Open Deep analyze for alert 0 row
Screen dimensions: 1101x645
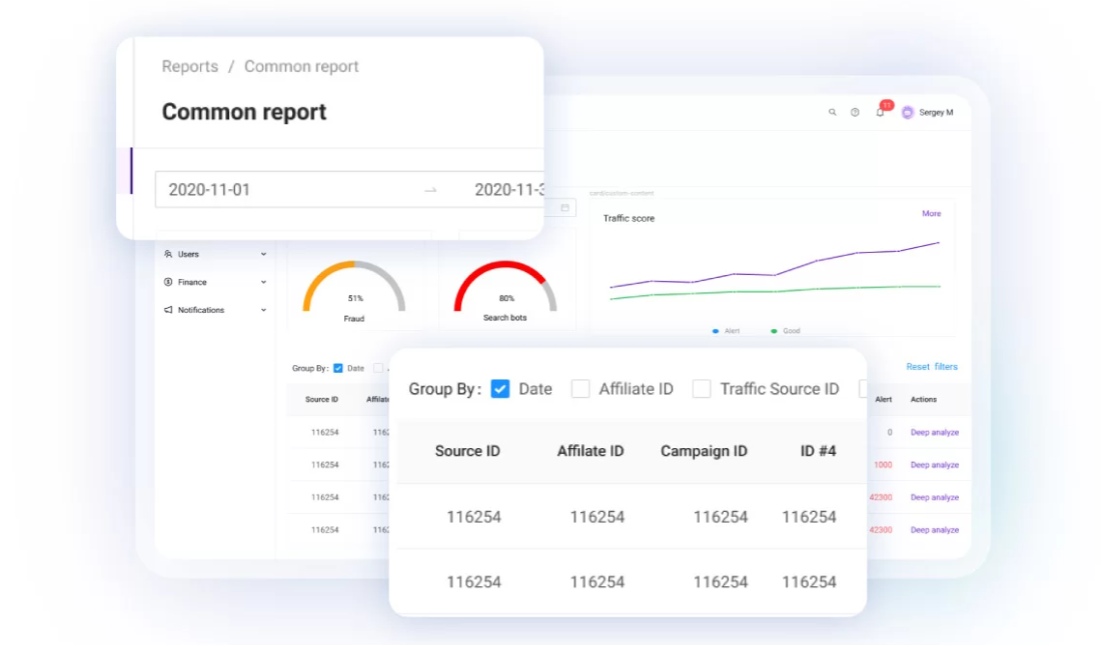pos(935,432)
